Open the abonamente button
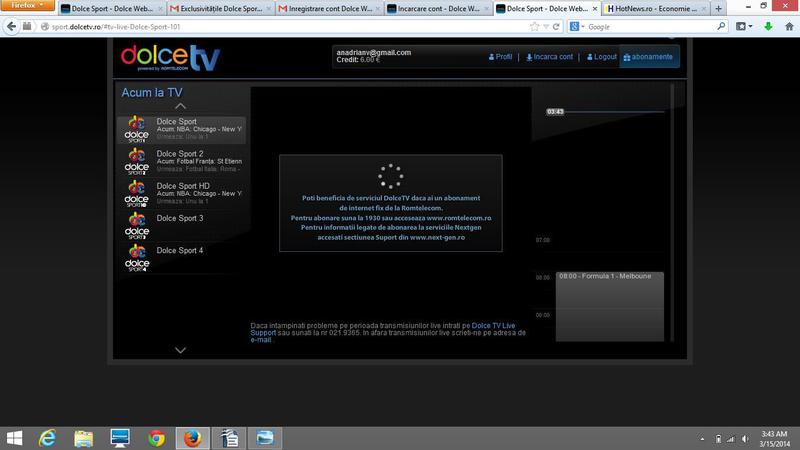800x450 pixels. point(649,57)
